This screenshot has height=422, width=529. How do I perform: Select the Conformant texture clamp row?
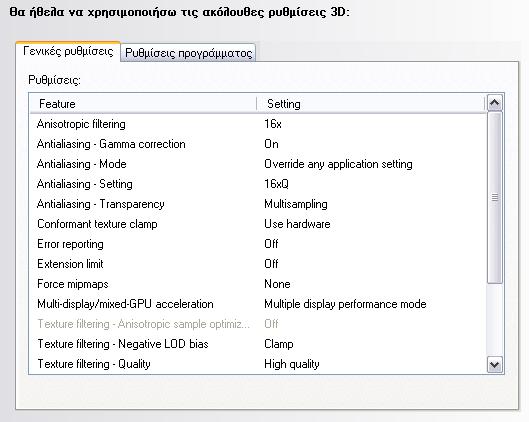(x=258, y=224)
